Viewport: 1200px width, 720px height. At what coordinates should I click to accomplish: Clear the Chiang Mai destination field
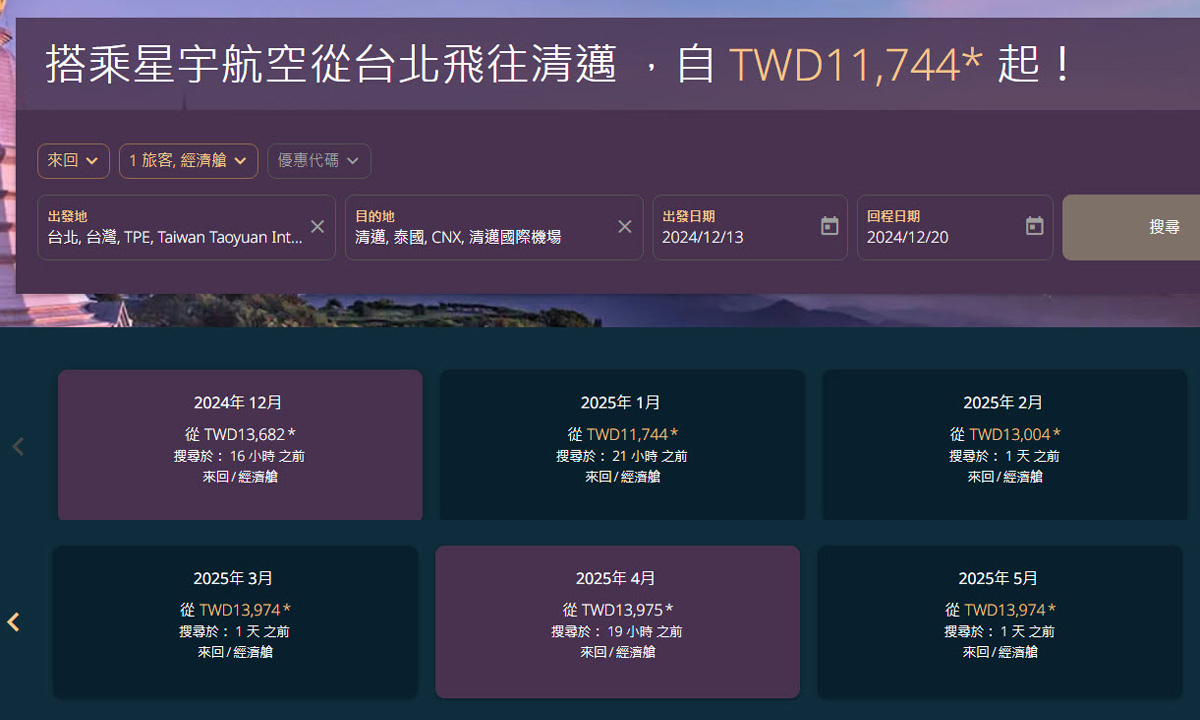[x=625, y=227]
